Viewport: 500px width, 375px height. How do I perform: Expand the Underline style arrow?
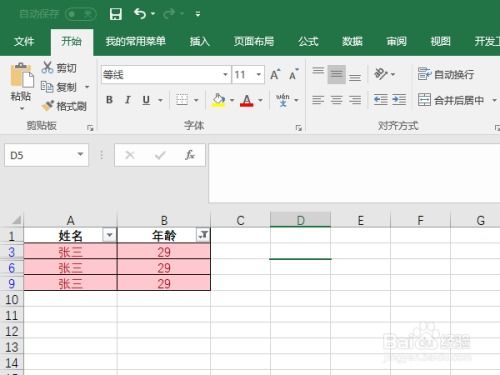(160, 100)
